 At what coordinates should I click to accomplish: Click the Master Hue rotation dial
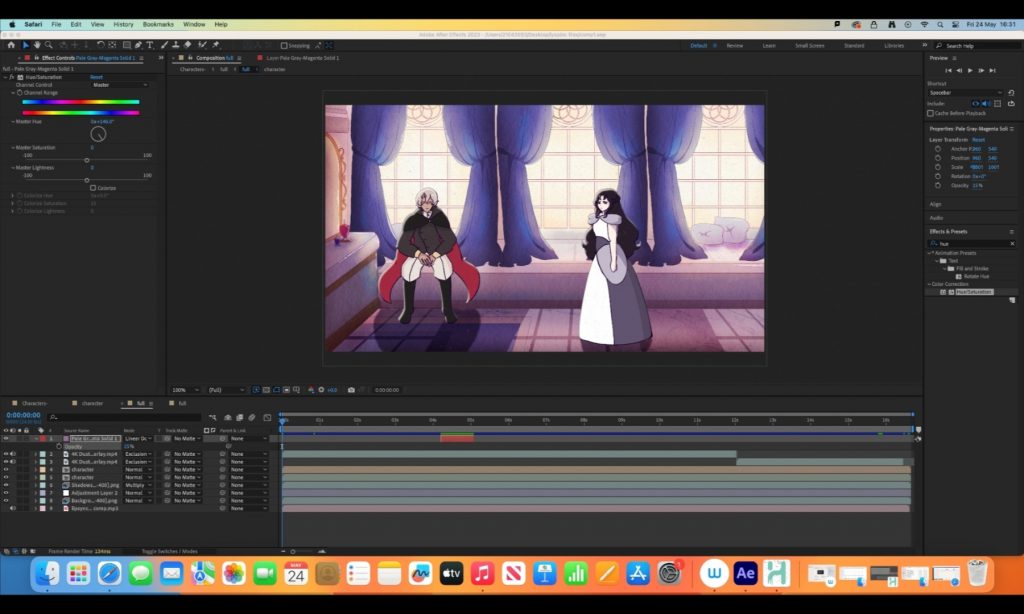[x=98, y=134]
